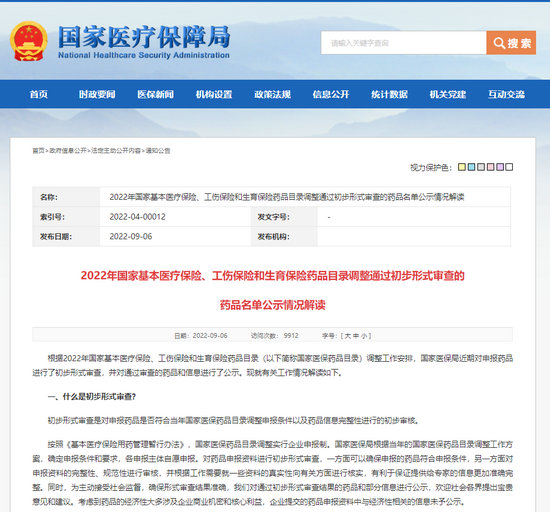Select the yellow eye-protection color swatch
This screenshot has width=550, height=512.
462,167
